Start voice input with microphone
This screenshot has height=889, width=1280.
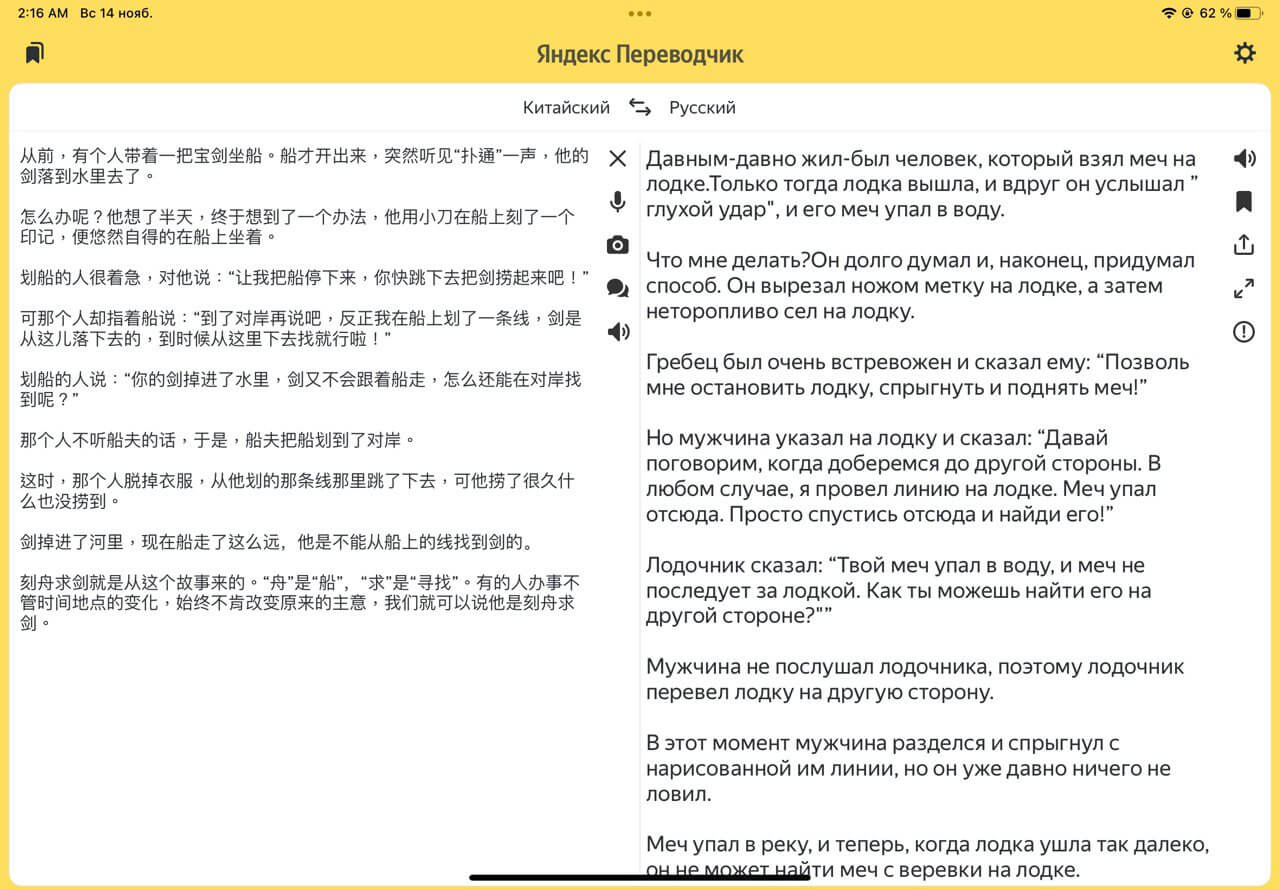coord(618,202)
